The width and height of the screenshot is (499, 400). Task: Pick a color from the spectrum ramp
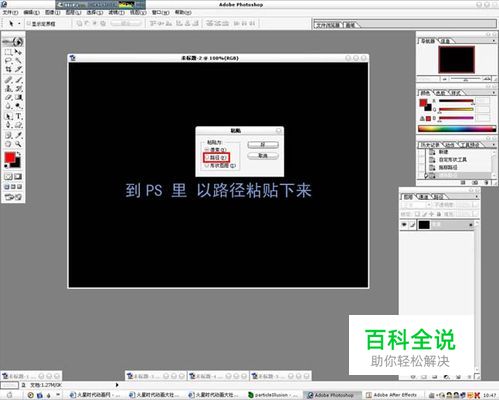[457, 128]
